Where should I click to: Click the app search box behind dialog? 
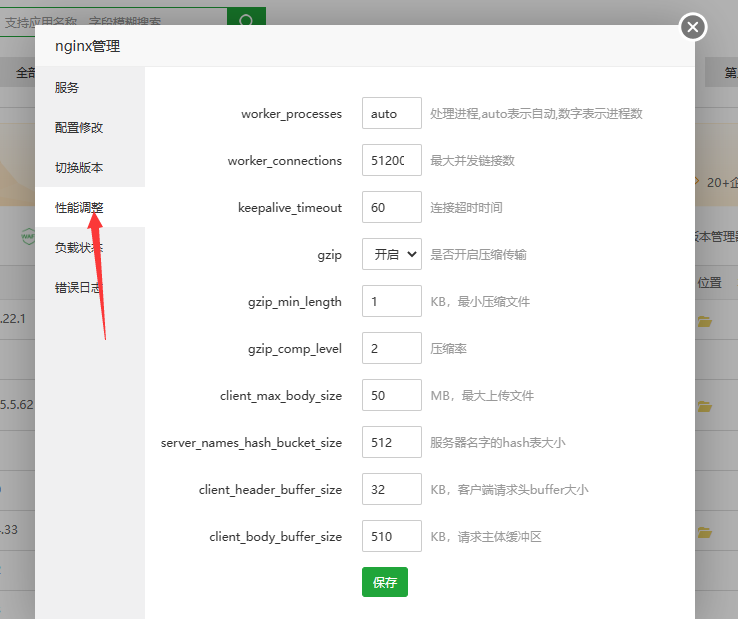click(x=113, y=20)
